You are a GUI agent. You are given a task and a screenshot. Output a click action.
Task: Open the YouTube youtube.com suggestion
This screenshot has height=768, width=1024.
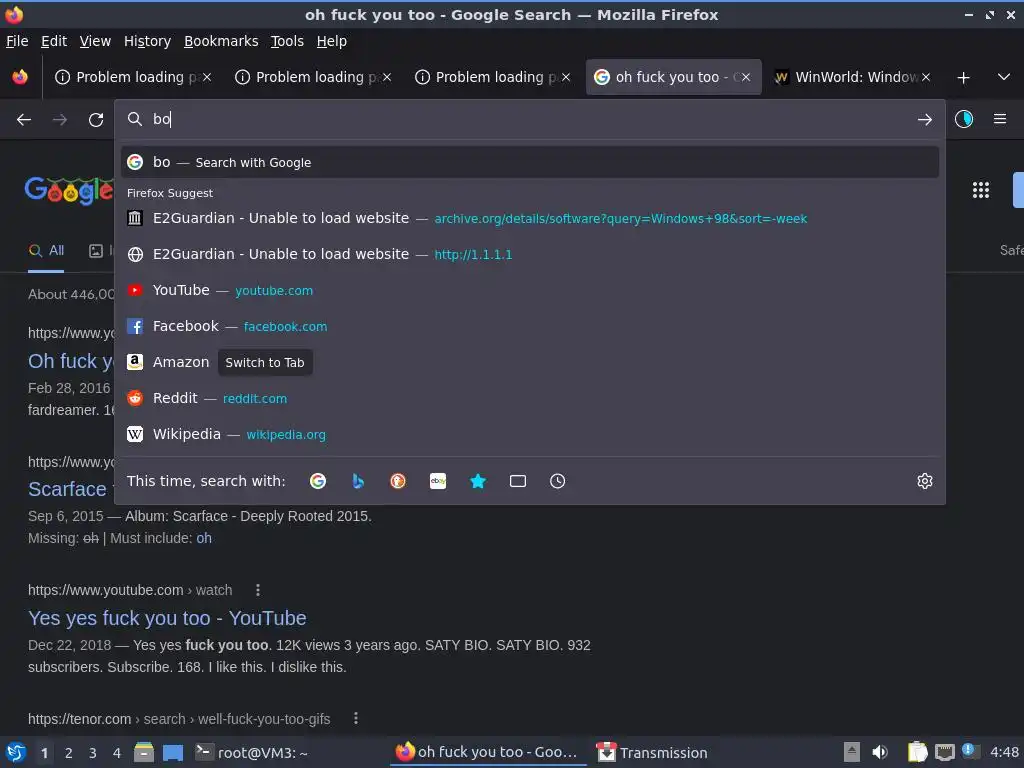click(530, 290)
